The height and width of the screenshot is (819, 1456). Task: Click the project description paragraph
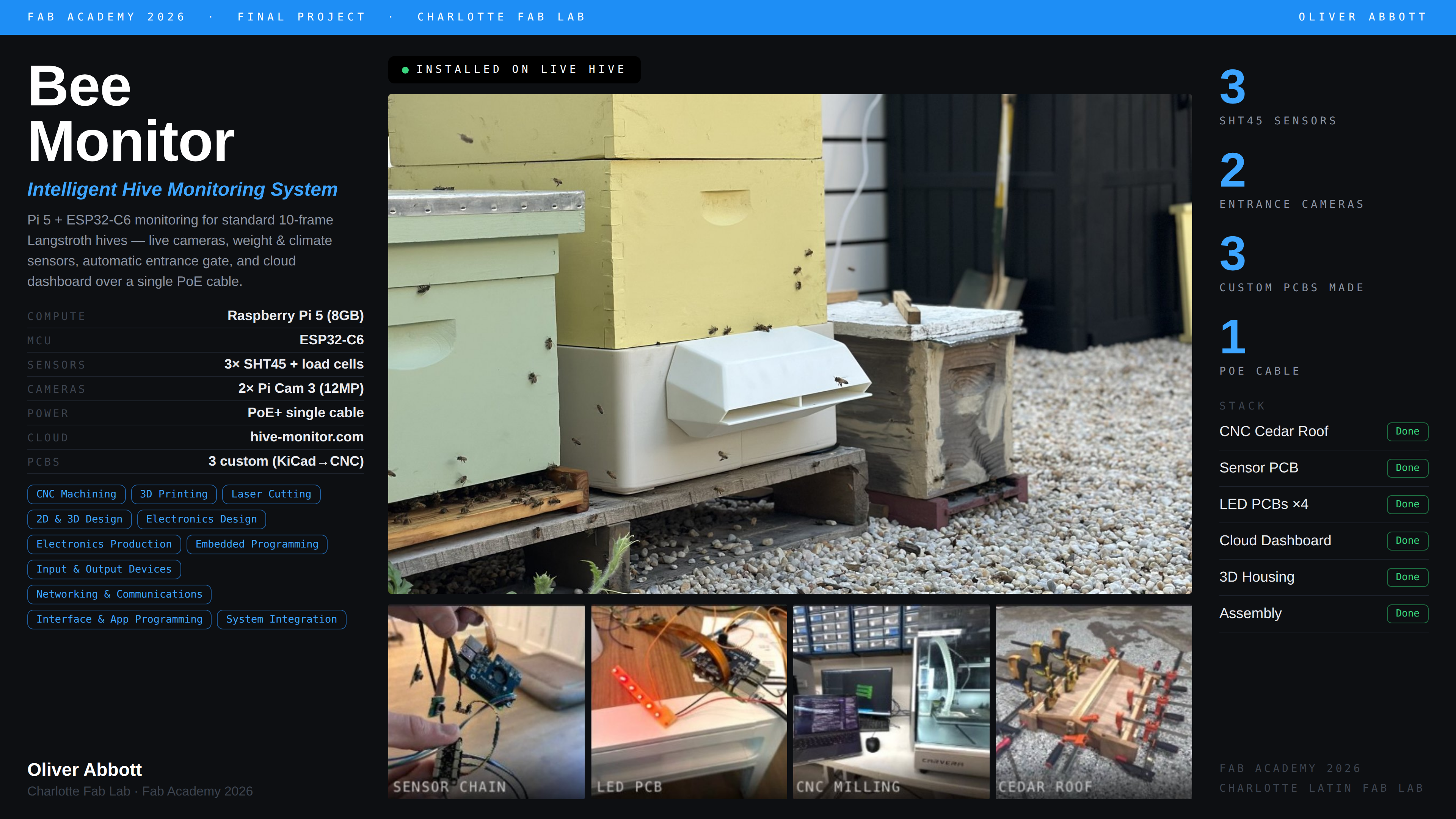pos(180,250)
